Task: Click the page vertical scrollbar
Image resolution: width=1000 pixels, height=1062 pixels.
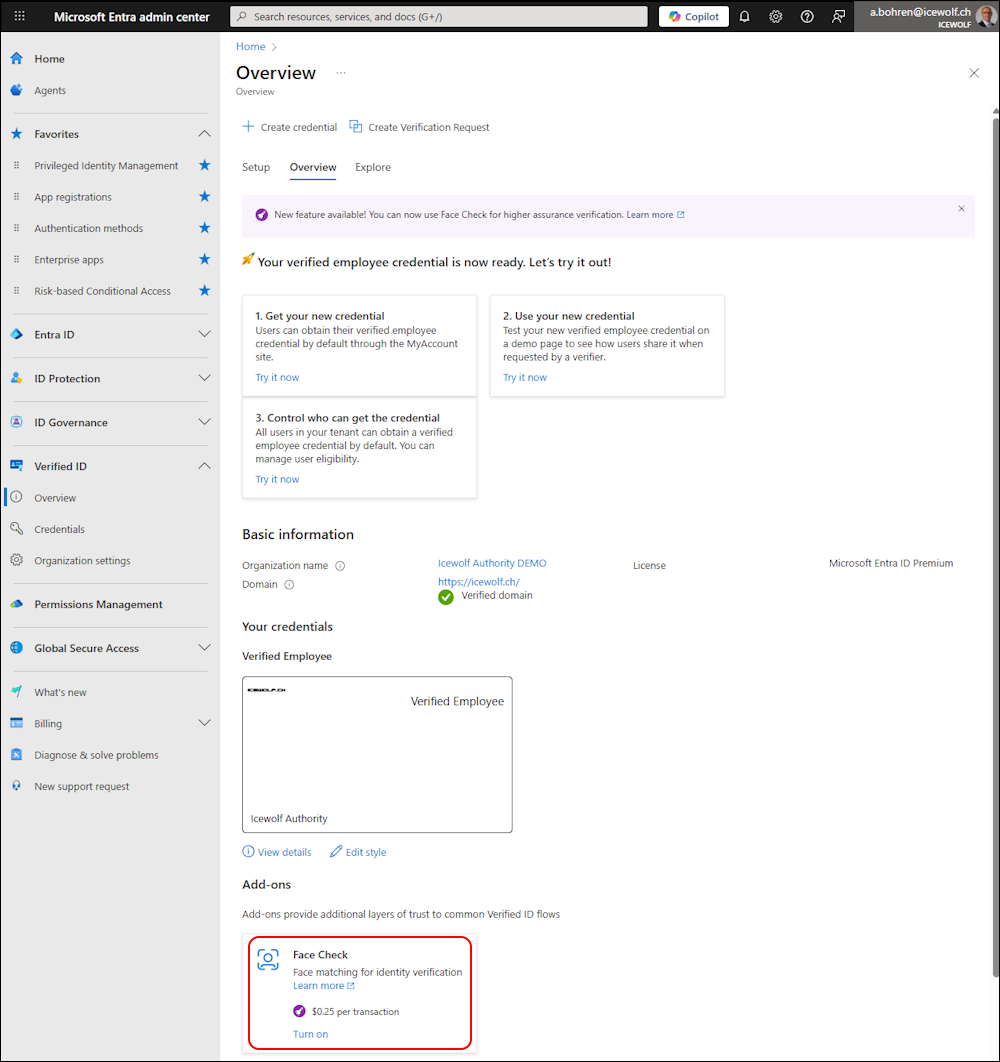Action: coord(995,547)
